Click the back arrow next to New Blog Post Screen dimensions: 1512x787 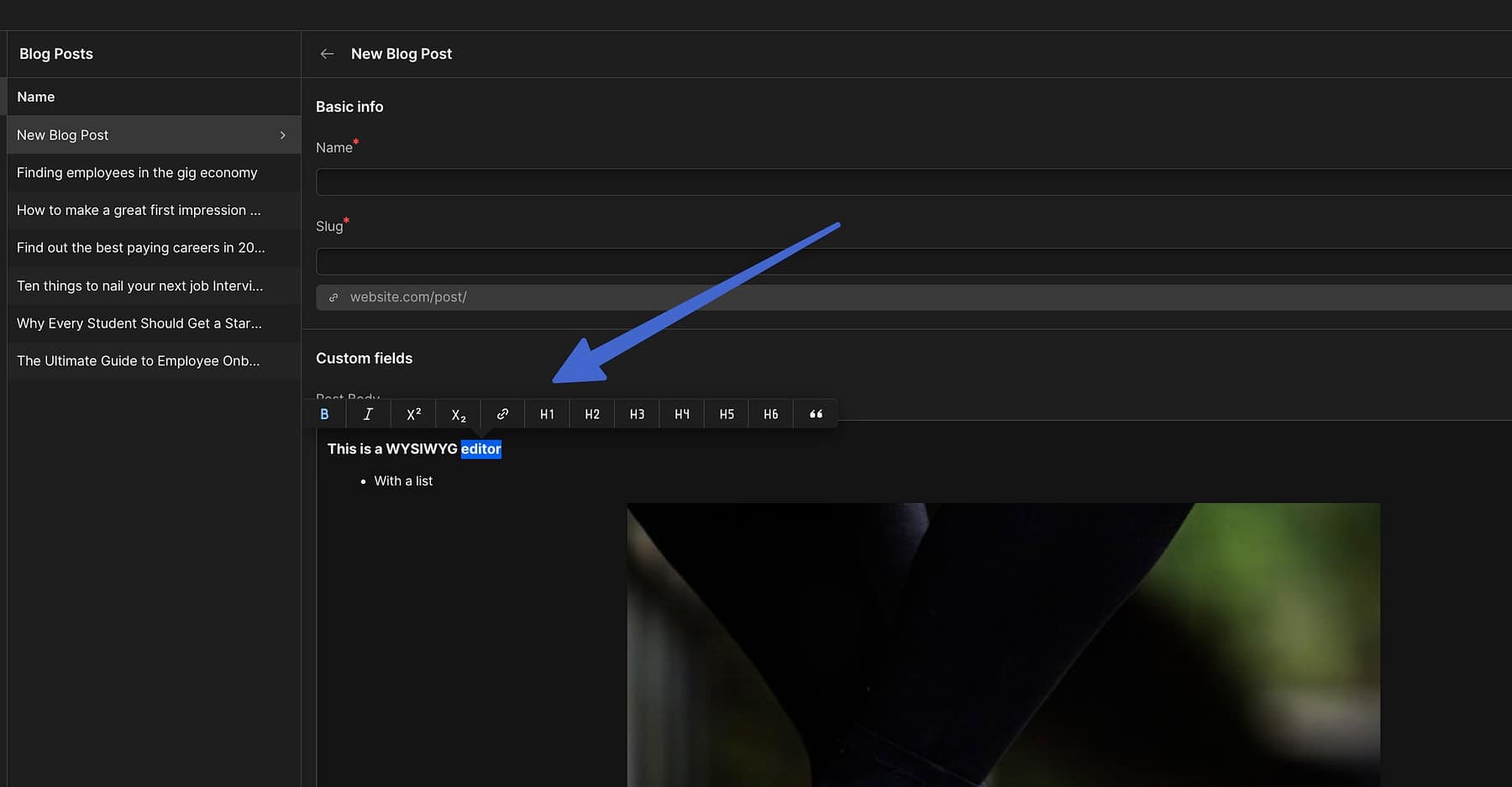click(327, 53)
